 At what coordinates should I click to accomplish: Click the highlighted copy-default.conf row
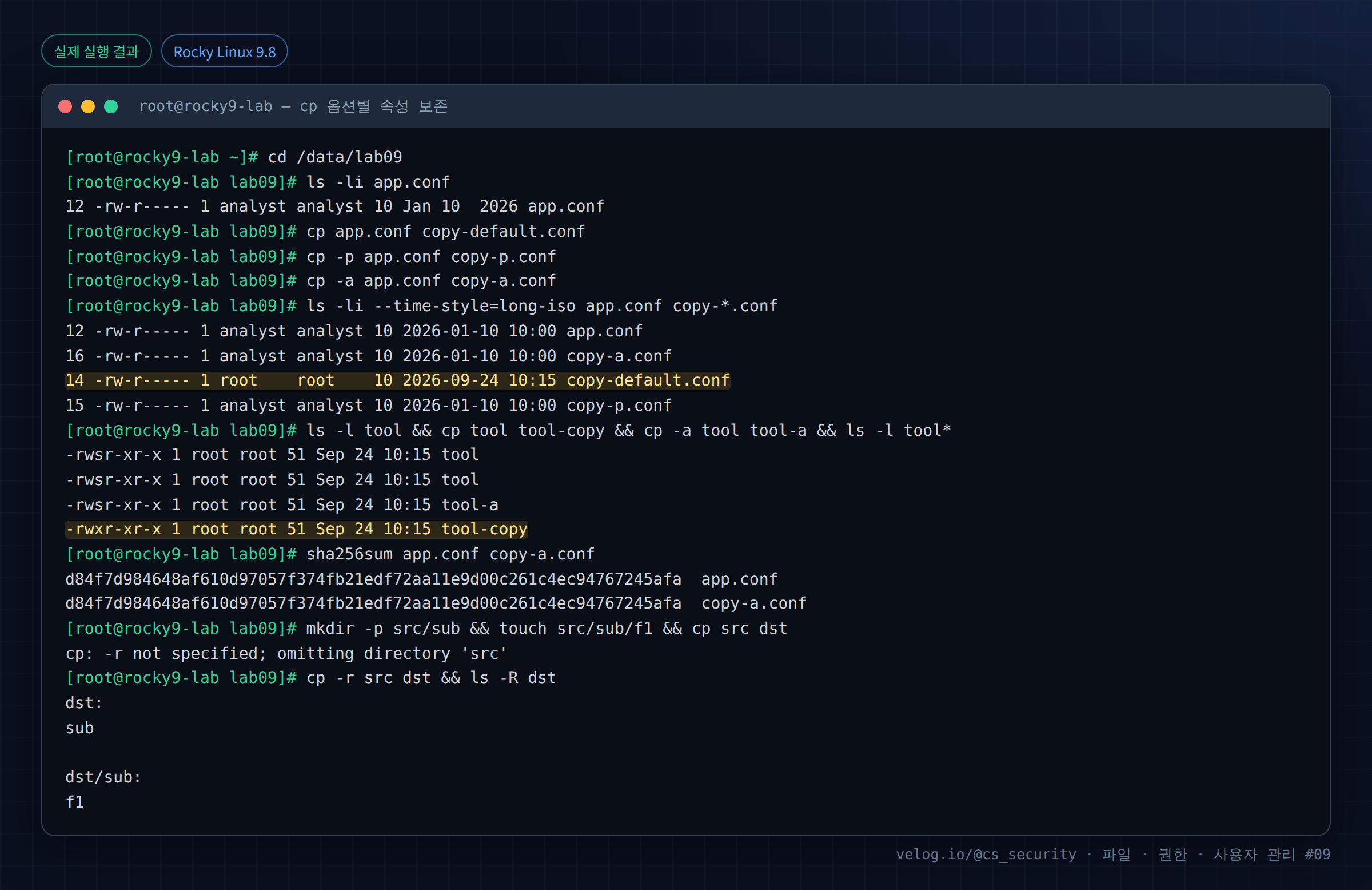coord(397,381)
